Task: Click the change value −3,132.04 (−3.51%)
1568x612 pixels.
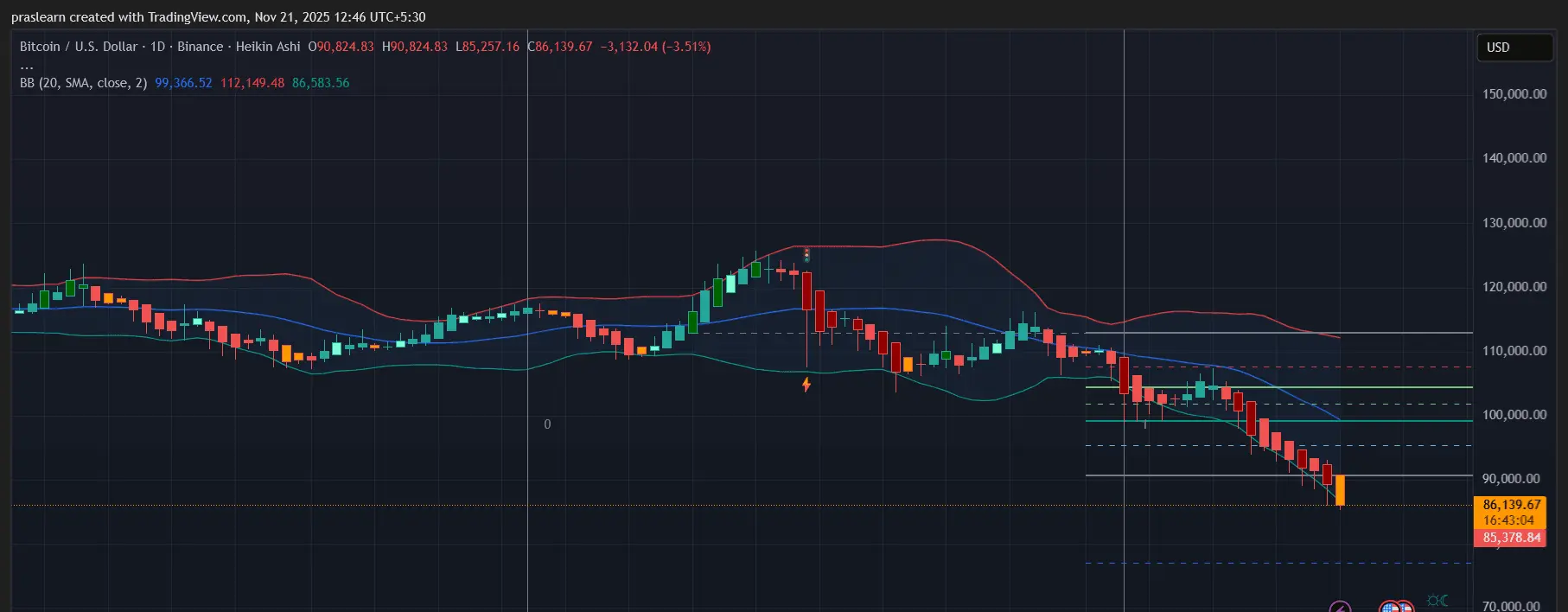Action: pos(656,47)
